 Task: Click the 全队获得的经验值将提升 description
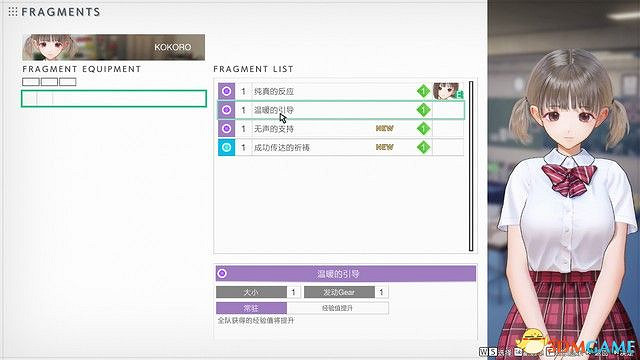(x=256, y=321)
